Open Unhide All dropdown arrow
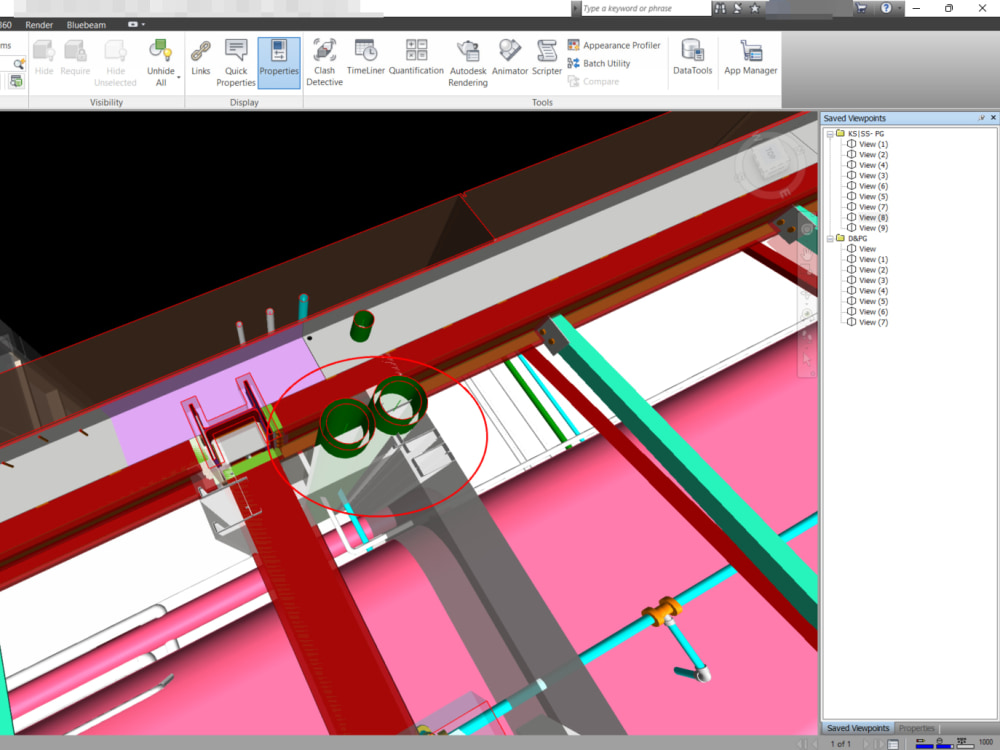Viewport: 1000px width, 750px height. [x=179, y=78]
